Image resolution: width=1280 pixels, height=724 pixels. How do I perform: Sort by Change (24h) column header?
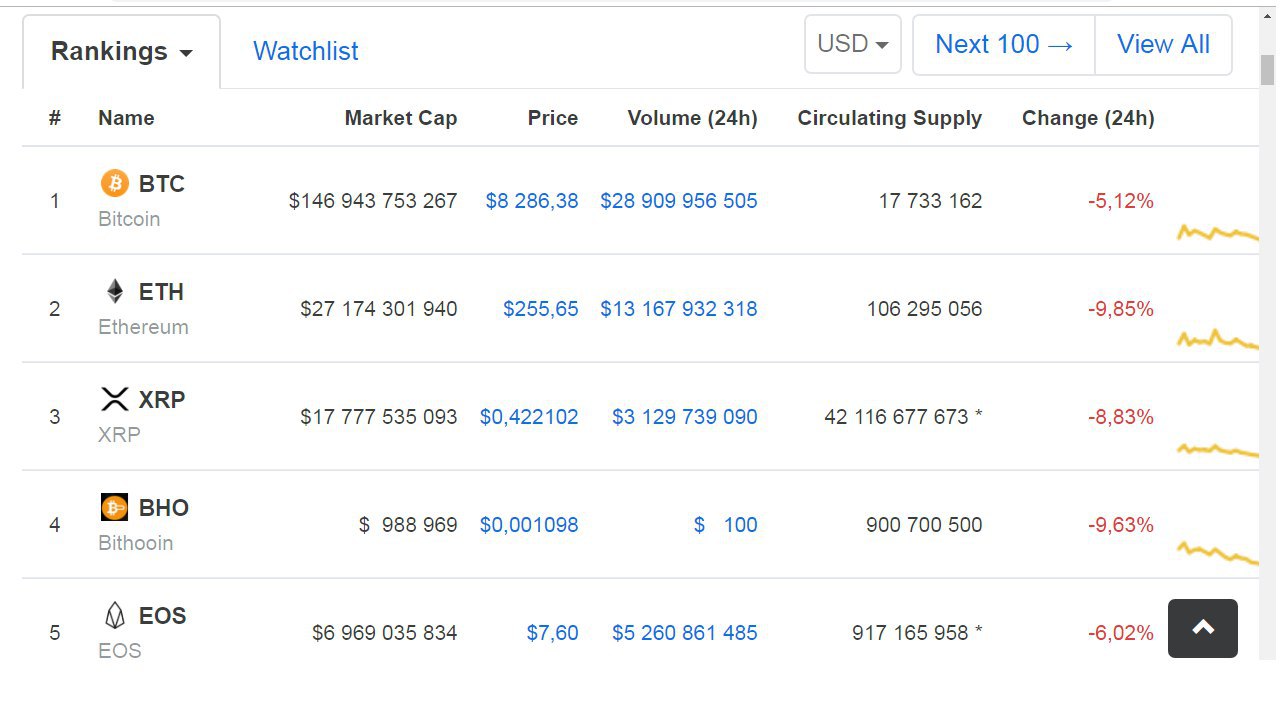(x=1088, y=118)
